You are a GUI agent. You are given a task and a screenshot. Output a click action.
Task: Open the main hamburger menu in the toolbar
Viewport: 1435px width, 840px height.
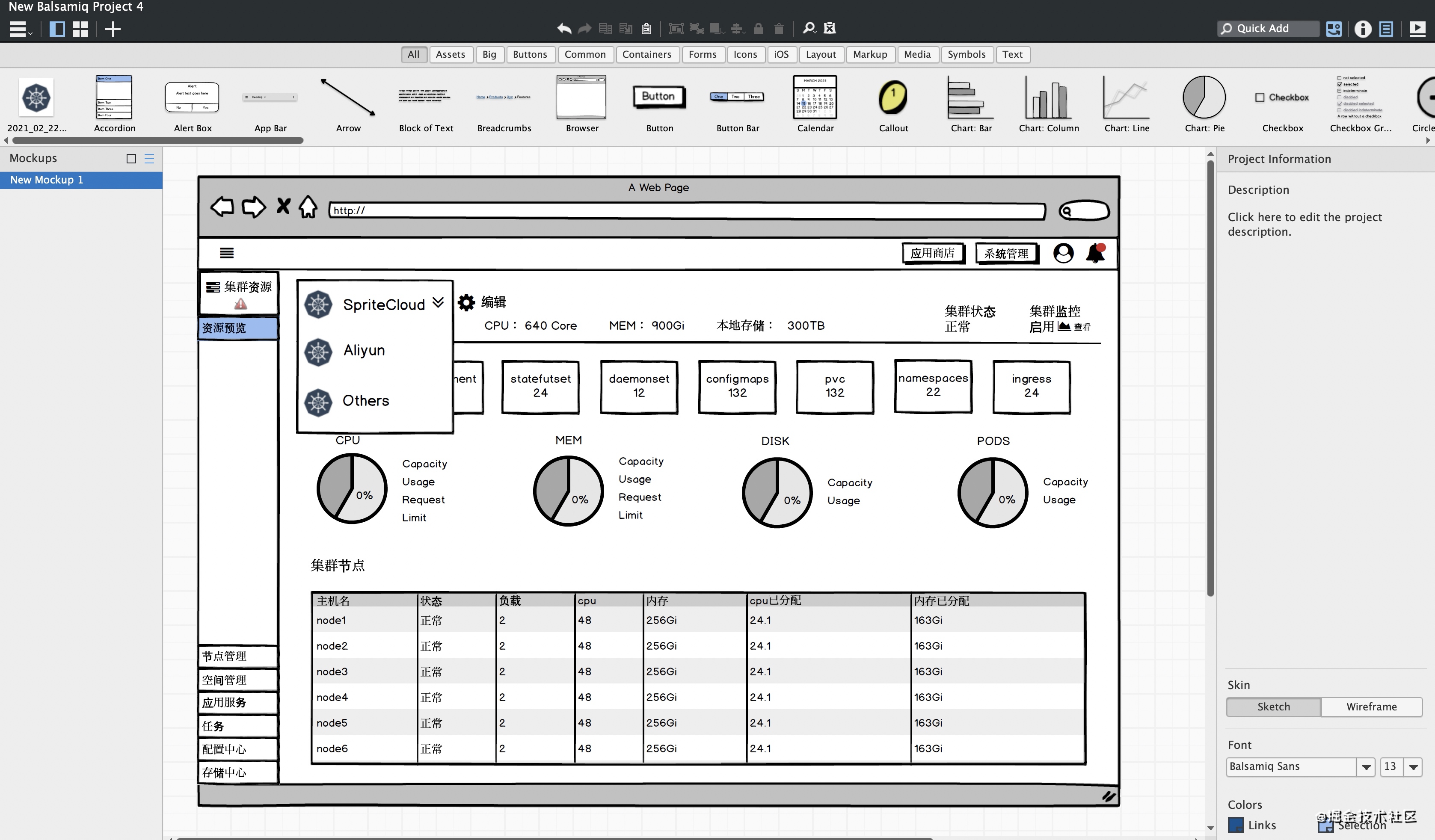21,29
